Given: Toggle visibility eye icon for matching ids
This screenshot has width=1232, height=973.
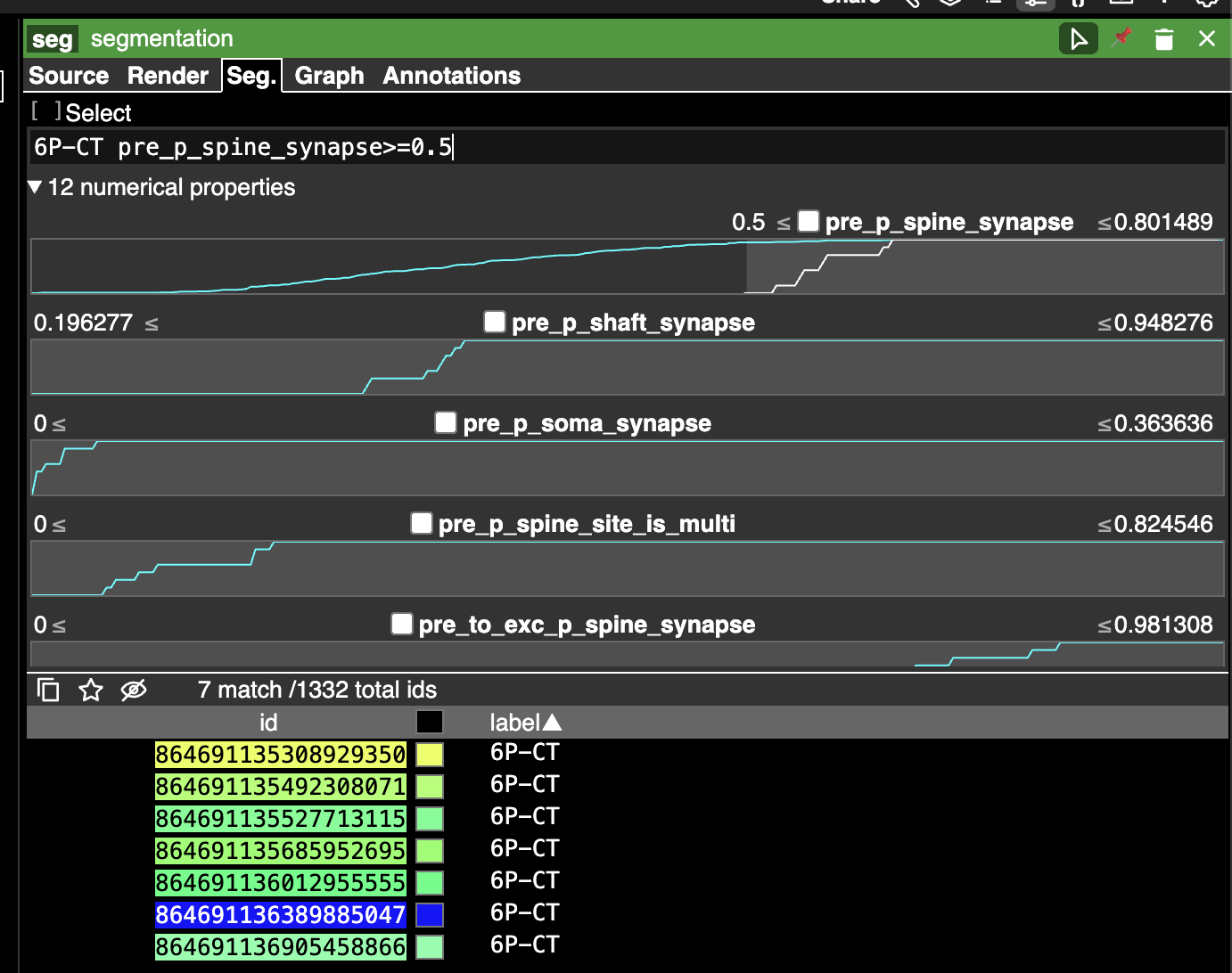Looking at the screenshot, I should 134,690.
